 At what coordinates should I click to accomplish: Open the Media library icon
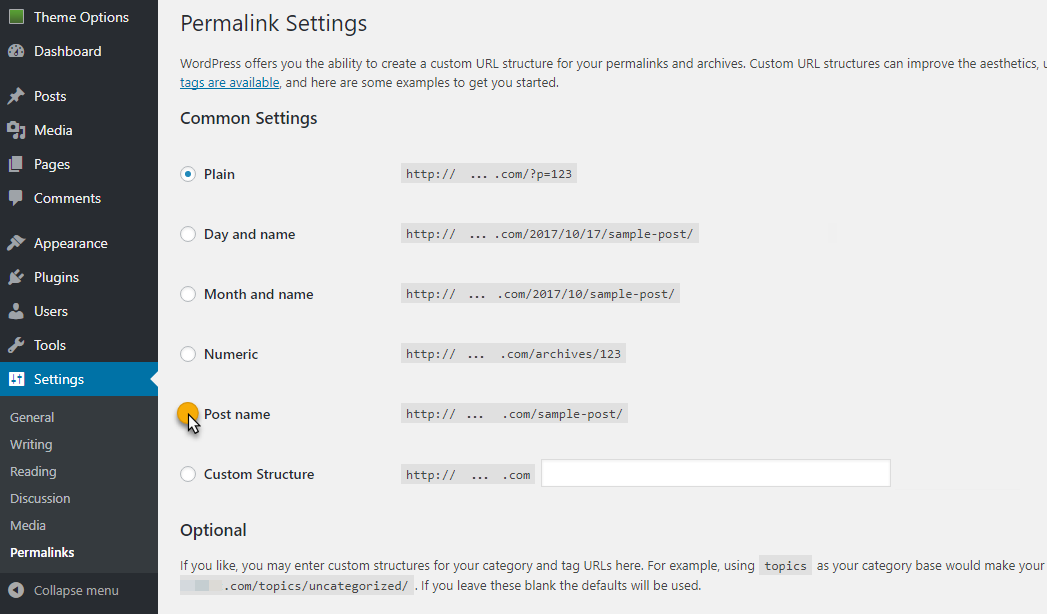coord(18,130)
